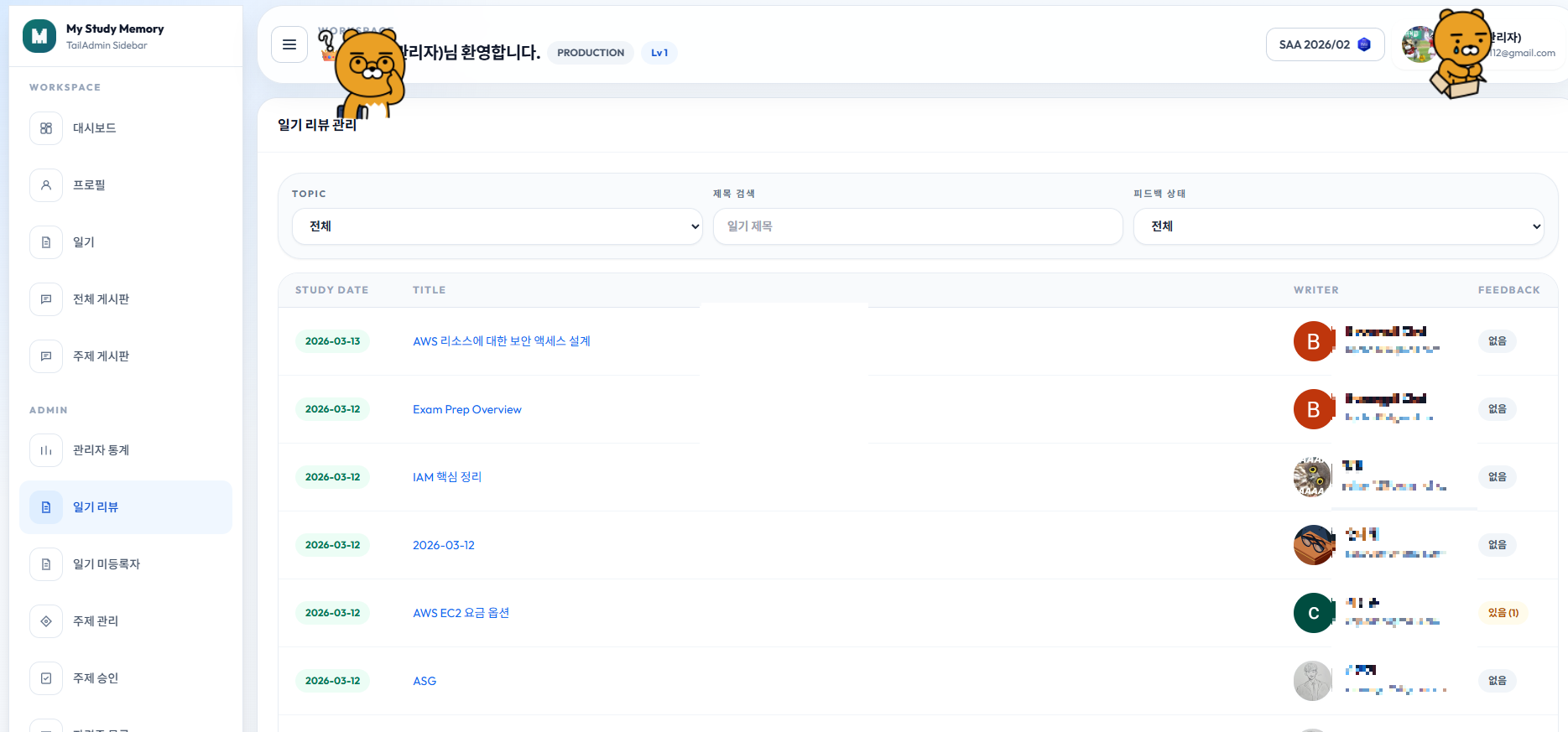1568x732 pixels.
Task: Click the 일기 리뷰 관리 heading
Action: (x=317, y=125)
